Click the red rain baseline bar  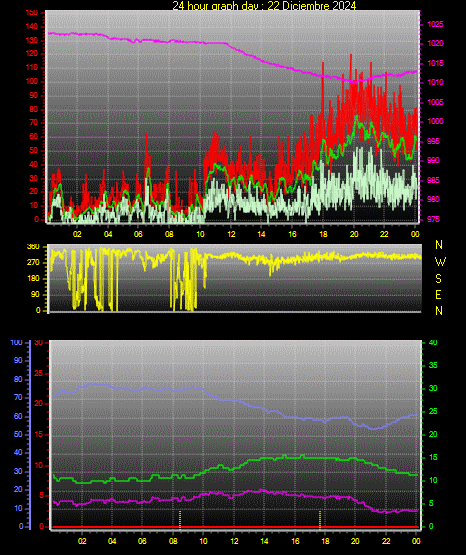coord(235,527)
